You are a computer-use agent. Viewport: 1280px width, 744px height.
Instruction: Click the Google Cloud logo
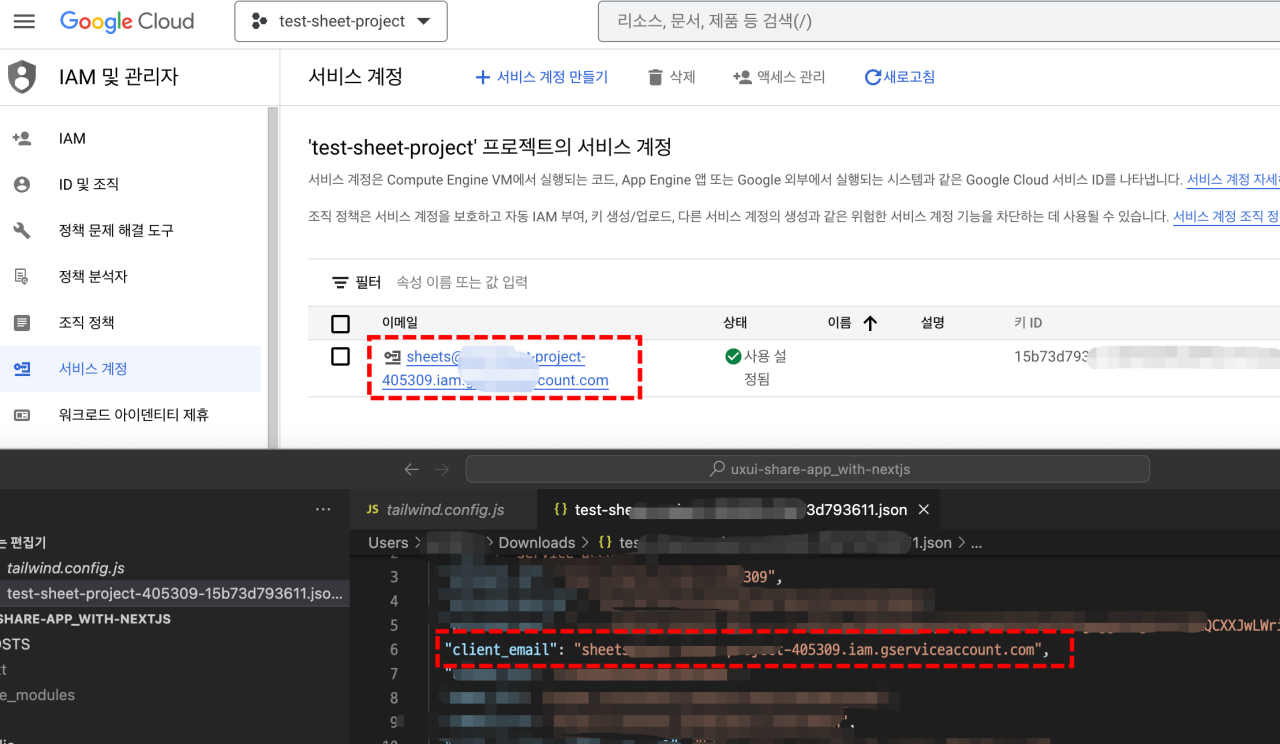127,21
